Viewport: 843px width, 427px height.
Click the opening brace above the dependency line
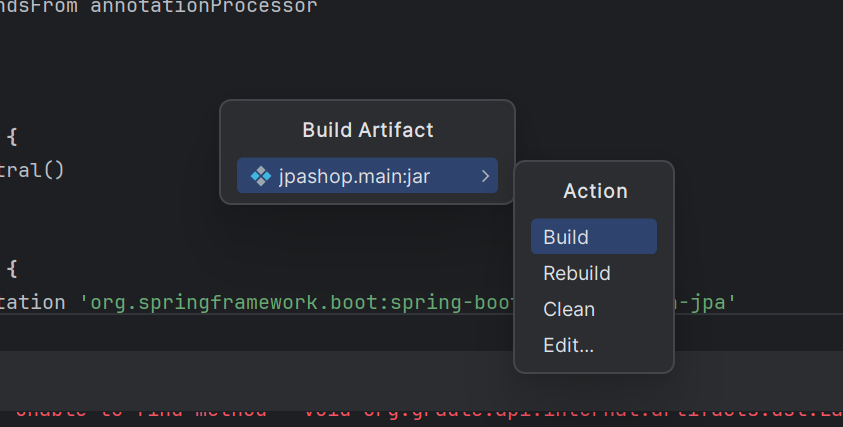pos(12,268)
